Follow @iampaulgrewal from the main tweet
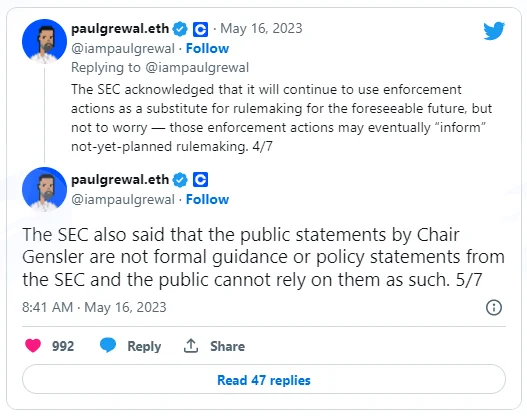This screenshot has height=417, width=527. point(207,199)
